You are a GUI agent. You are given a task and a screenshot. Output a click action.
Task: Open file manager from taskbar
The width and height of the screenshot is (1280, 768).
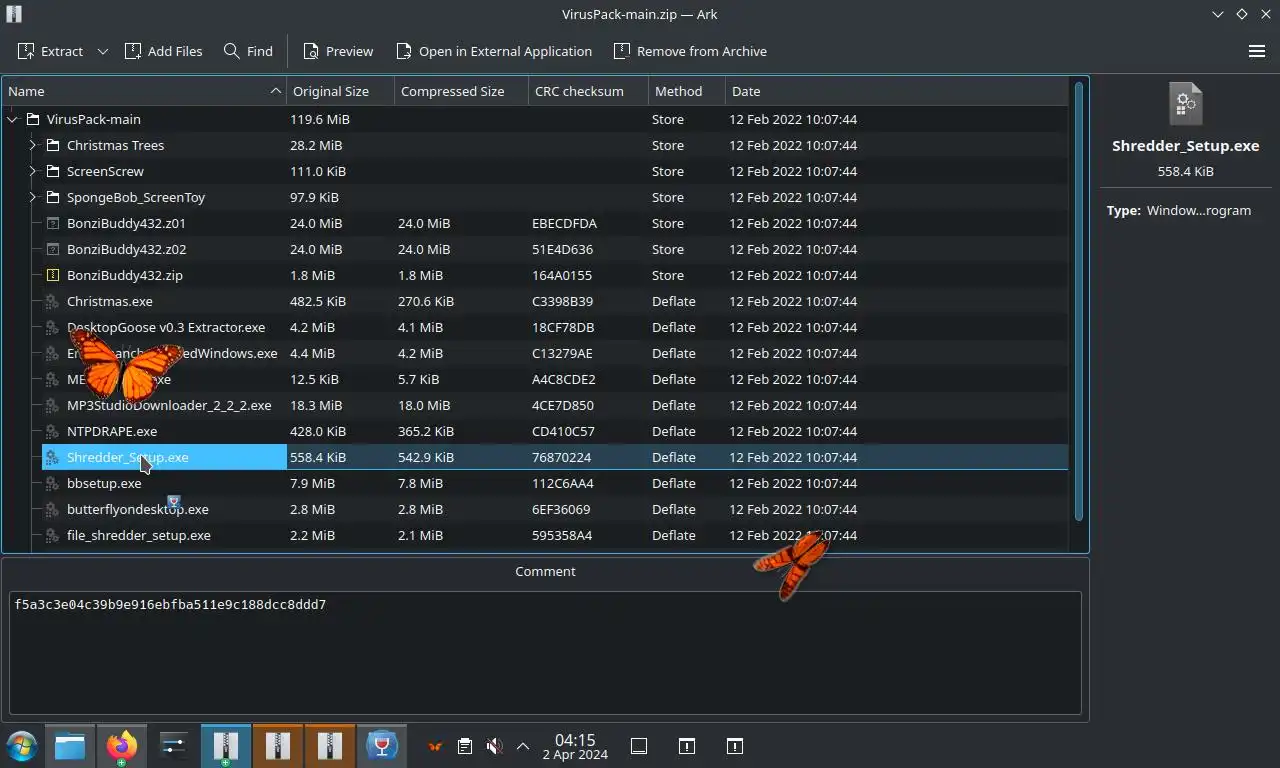click(70, 746)
